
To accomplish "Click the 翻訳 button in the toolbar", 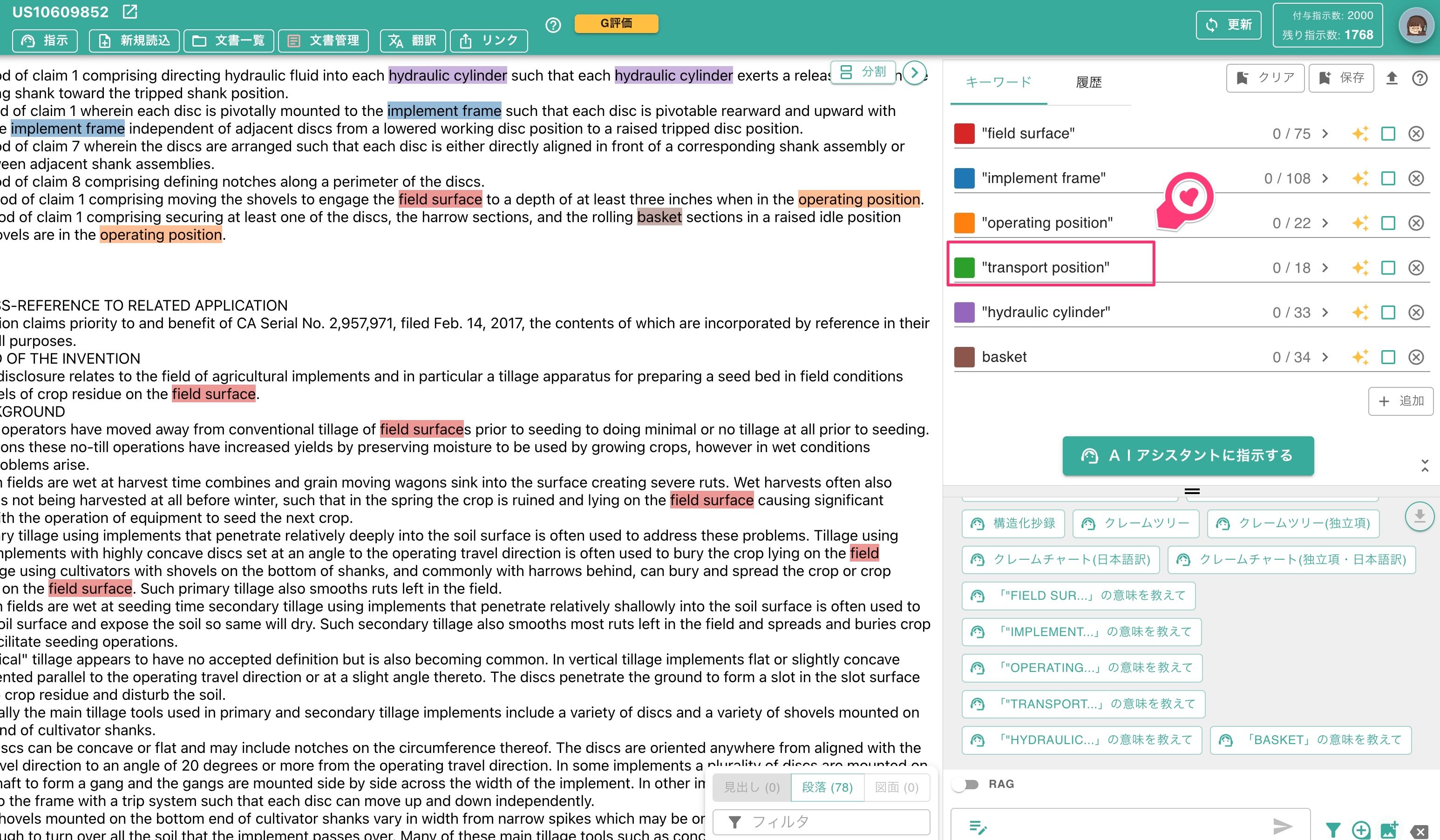I will [413, 41].
